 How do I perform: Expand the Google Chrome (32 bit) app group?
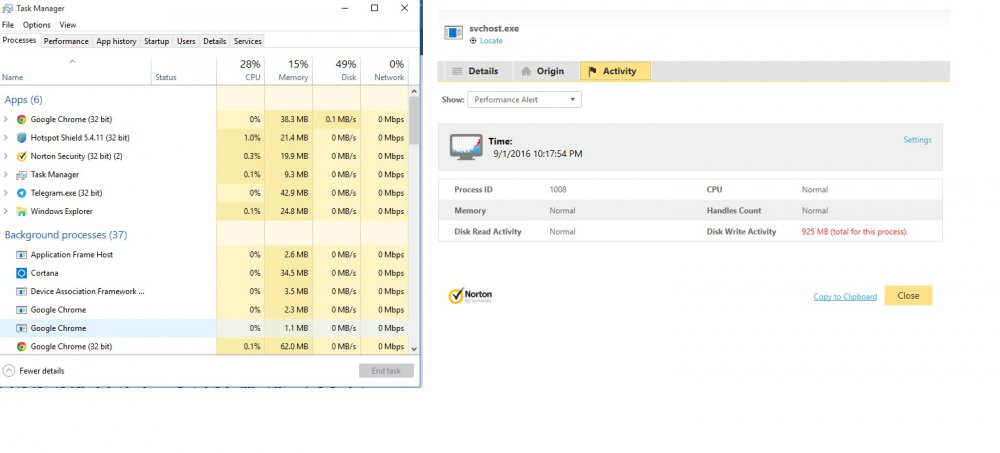(6, 119)
